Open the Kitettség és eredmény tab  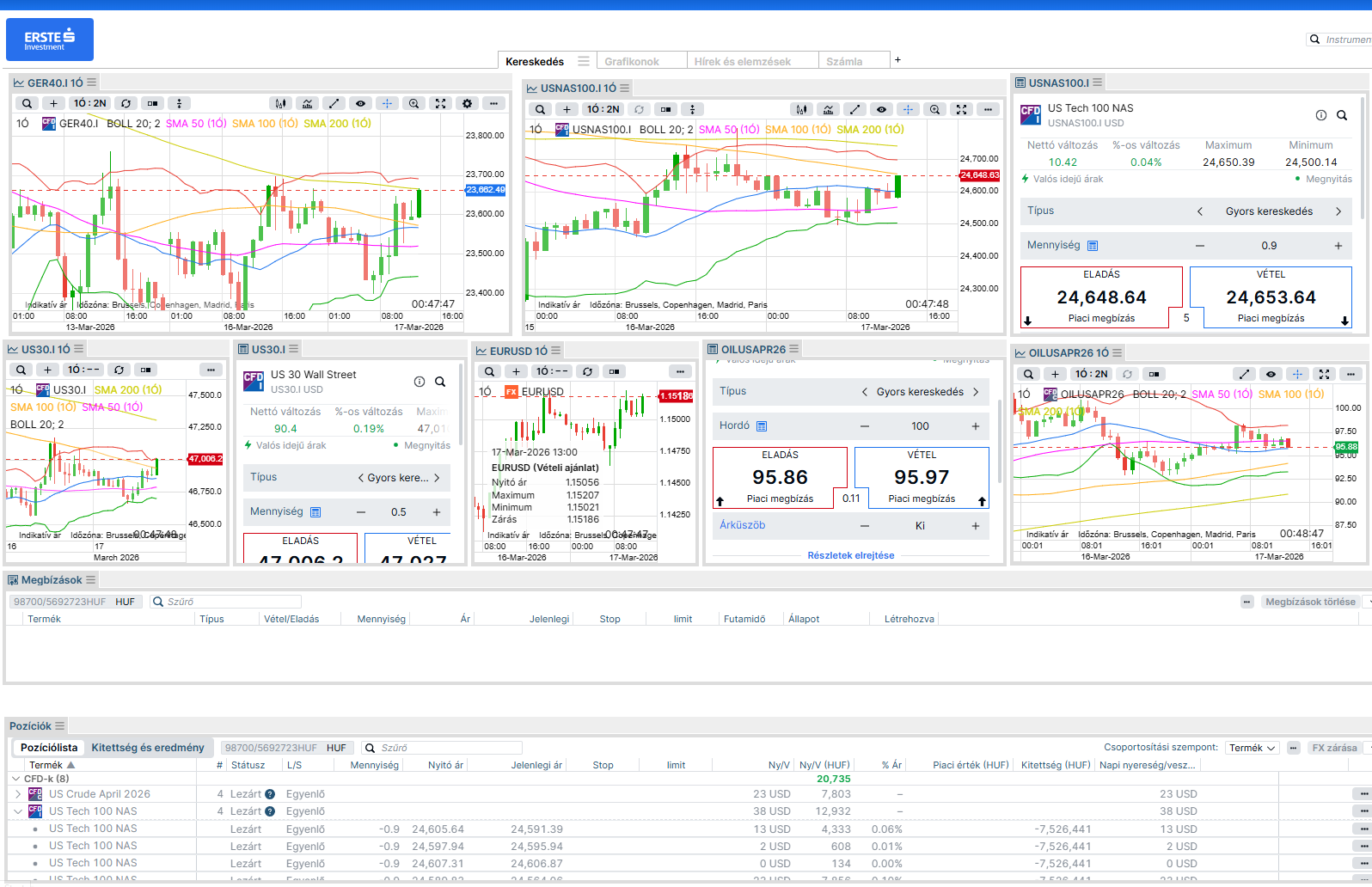point(148,748)
